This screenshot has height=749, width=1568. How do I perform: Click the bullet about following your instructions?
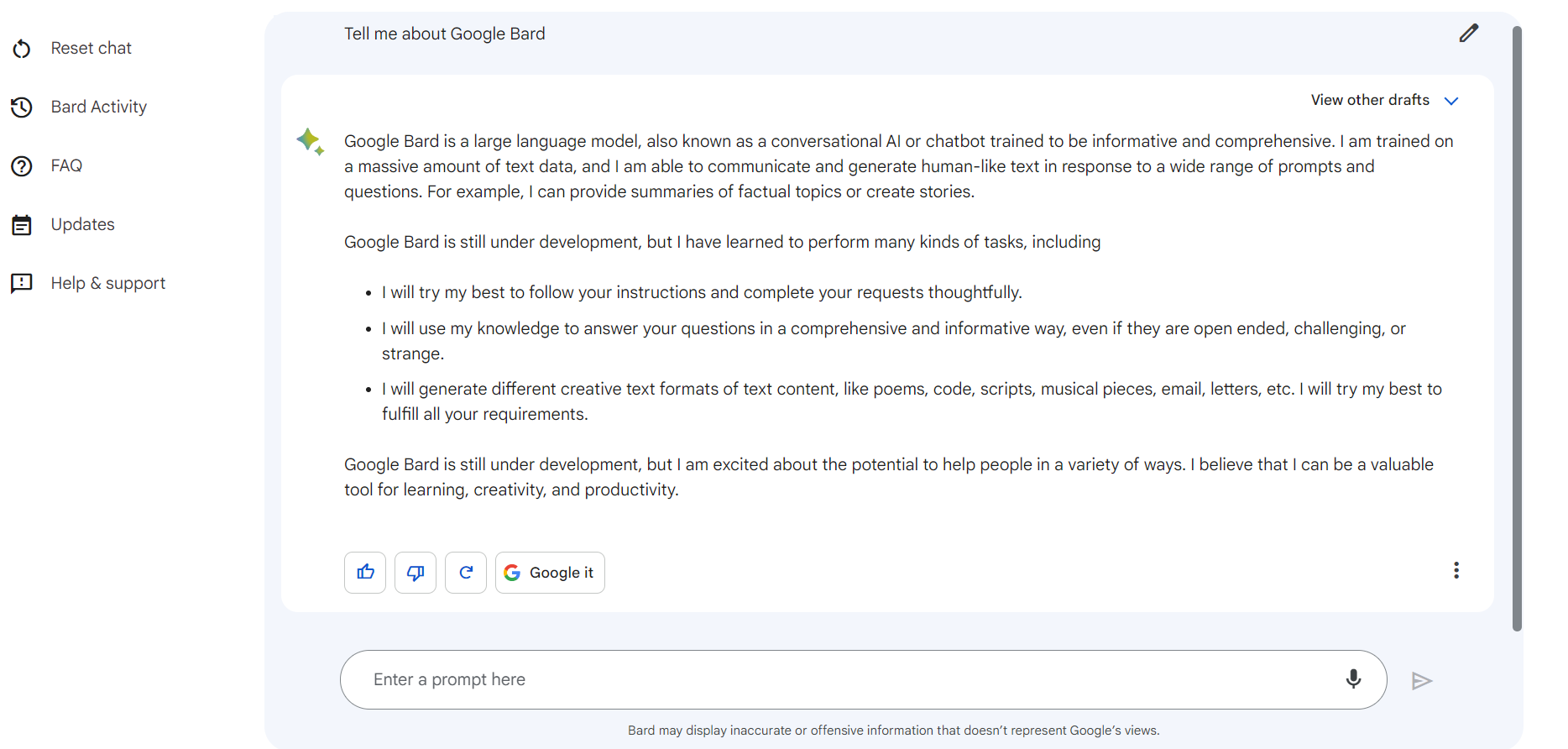702,292
